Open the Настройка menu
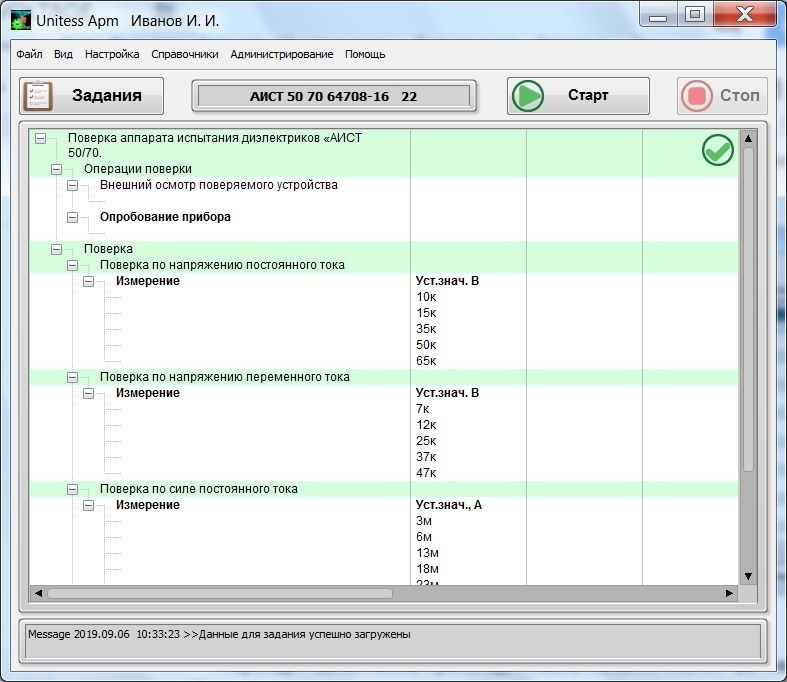The width and height of the screenshot is (787, 682). point(112,54)
